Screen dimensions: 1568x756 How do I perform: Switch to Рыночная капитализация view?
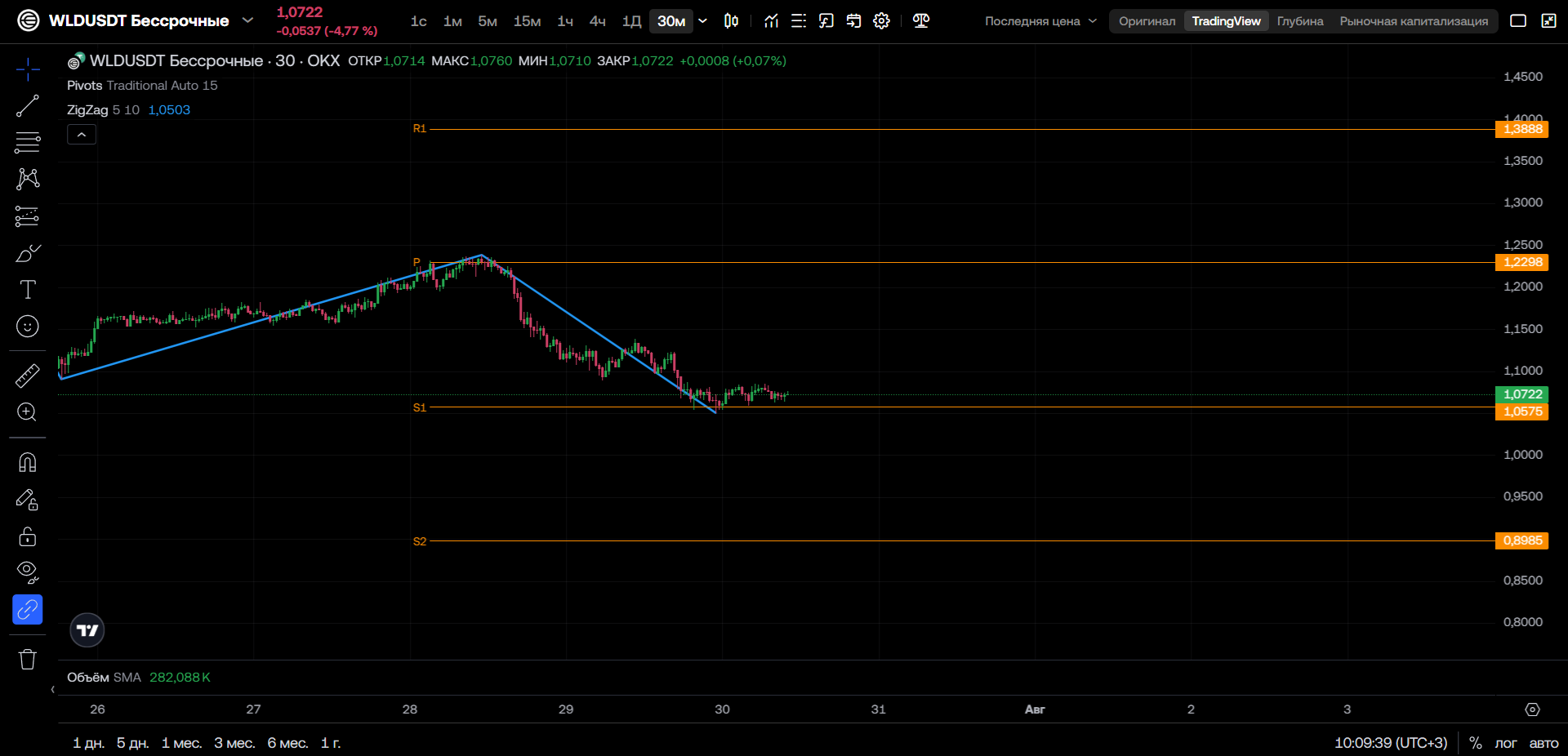[1414, 21]
